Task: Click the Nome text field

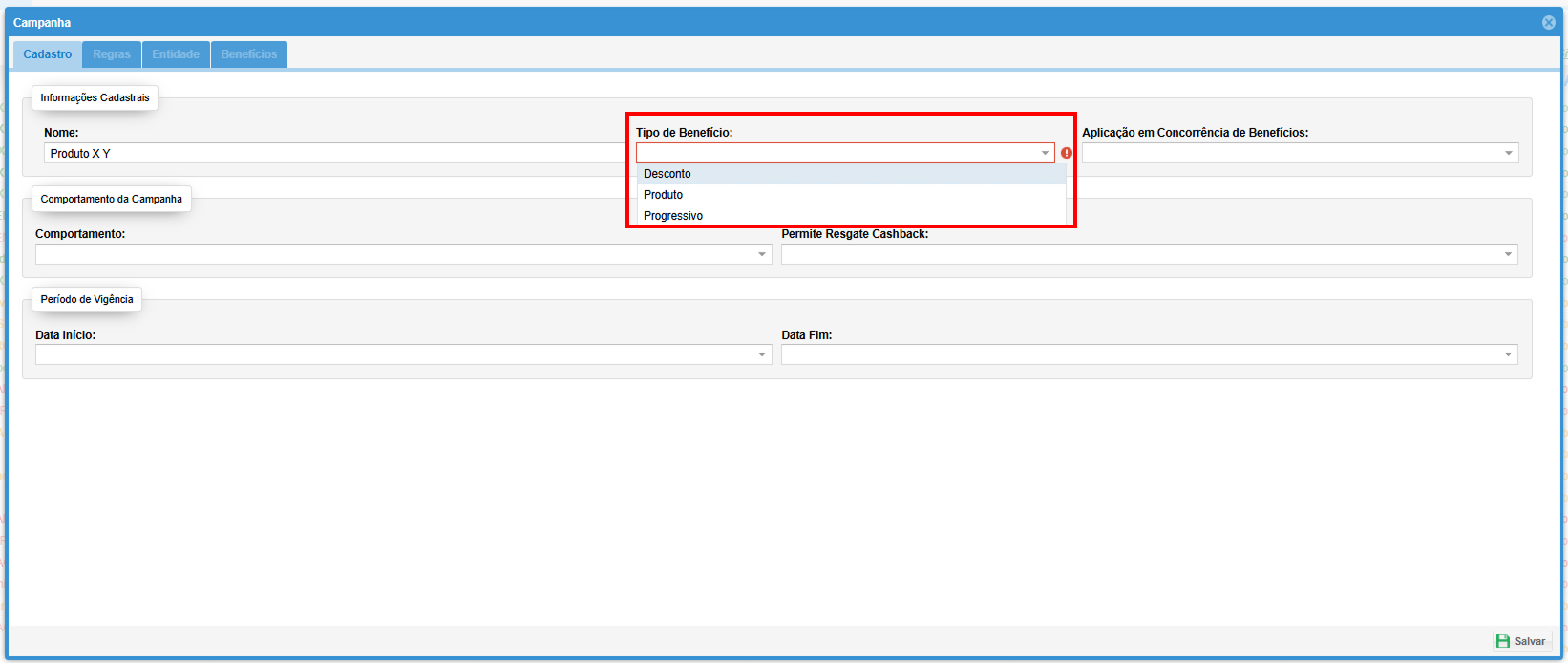Action: [334, 153]
